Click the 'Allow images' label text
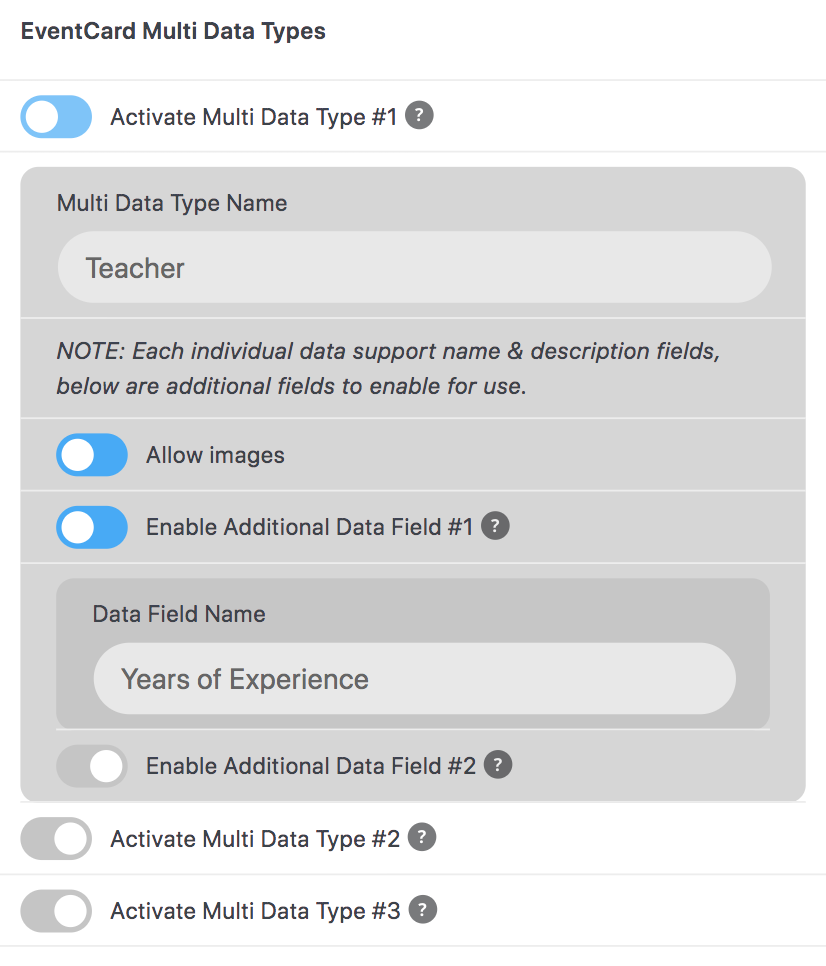Image resolution: width=826 pixels, height=966 pixels. point(215,455)
